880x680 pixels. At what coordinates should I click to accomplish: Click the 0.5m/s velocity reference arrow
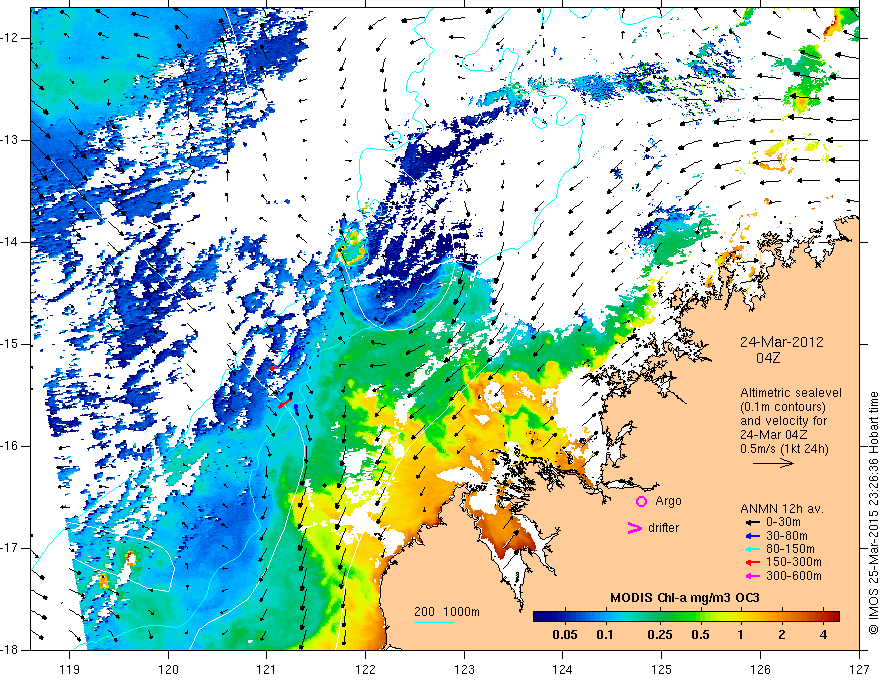point(773,463)
